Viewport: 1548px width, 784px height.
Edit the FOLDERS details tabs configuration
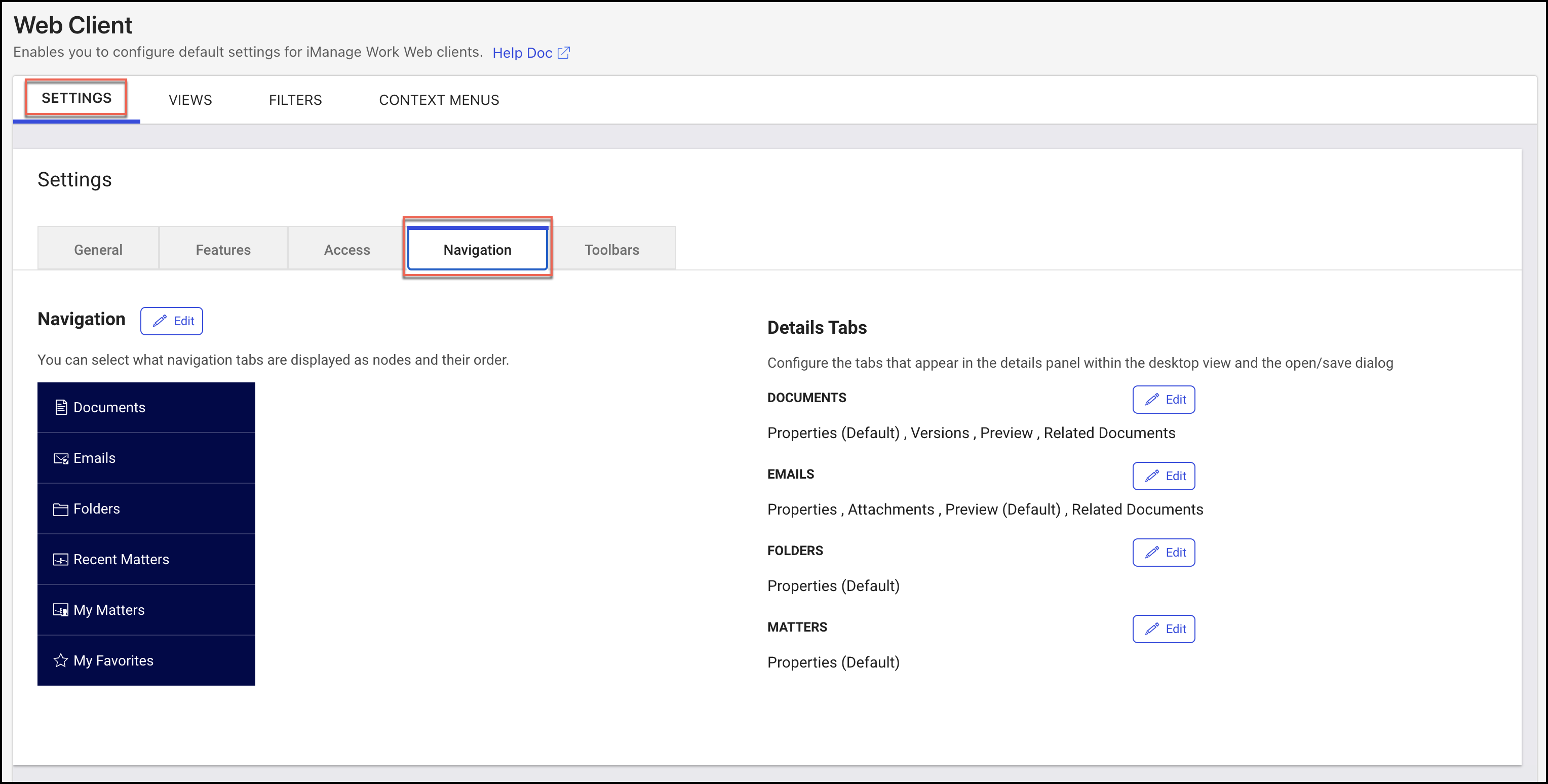click(x=1164, y=552)
